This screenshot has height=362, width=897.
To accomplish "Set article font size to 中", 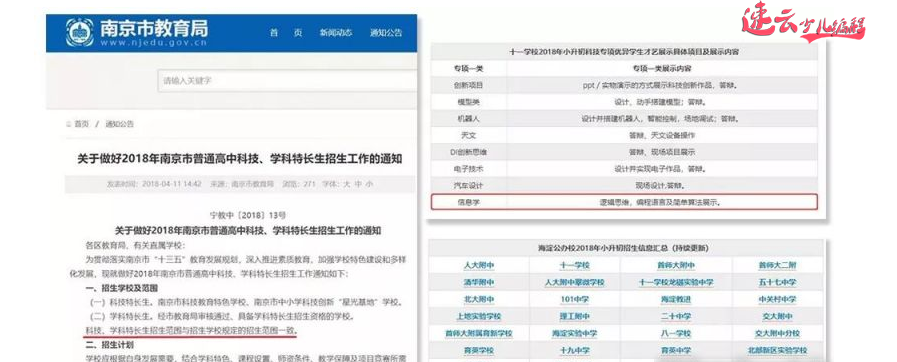I will (358, 184).
